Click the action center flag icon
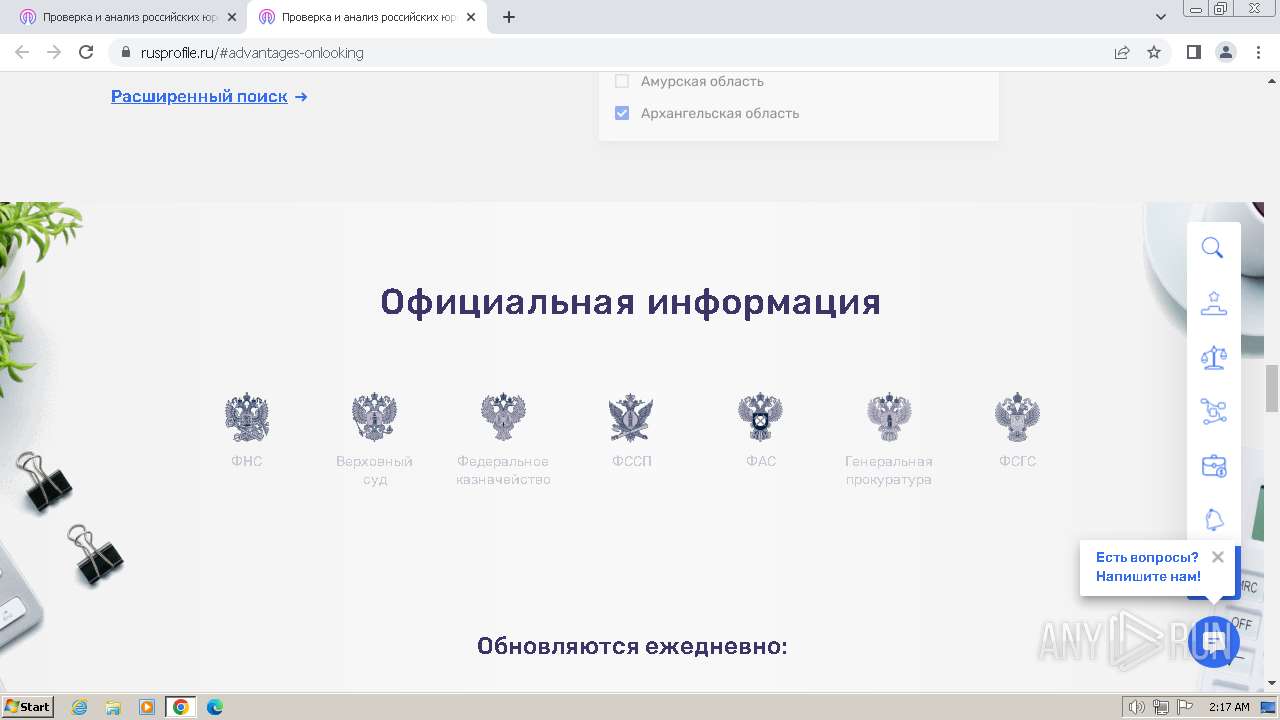The image size is (1280, 720). click(x=1185, y=707)
